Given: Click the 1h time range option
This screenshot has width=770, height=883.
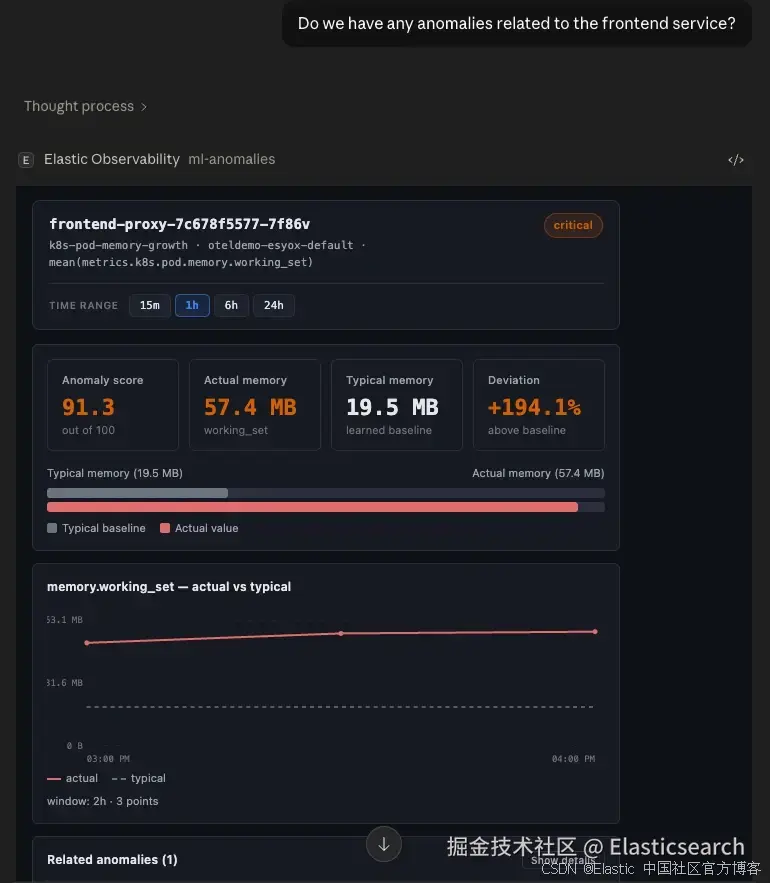Looking at the screenshot, I should [x=192, y=305].
